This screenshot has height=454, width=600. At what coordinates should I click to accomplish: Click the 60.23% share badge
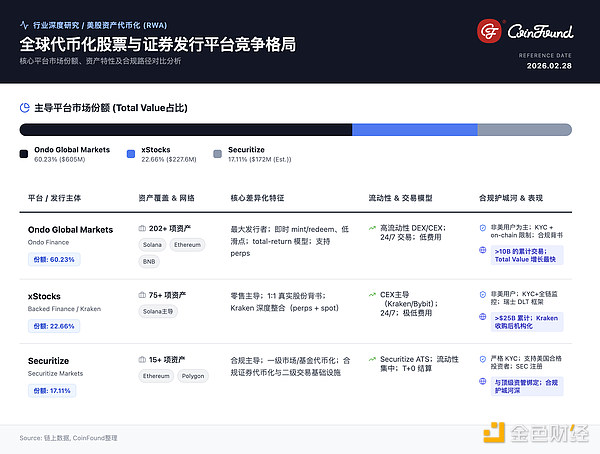[54, 259]
